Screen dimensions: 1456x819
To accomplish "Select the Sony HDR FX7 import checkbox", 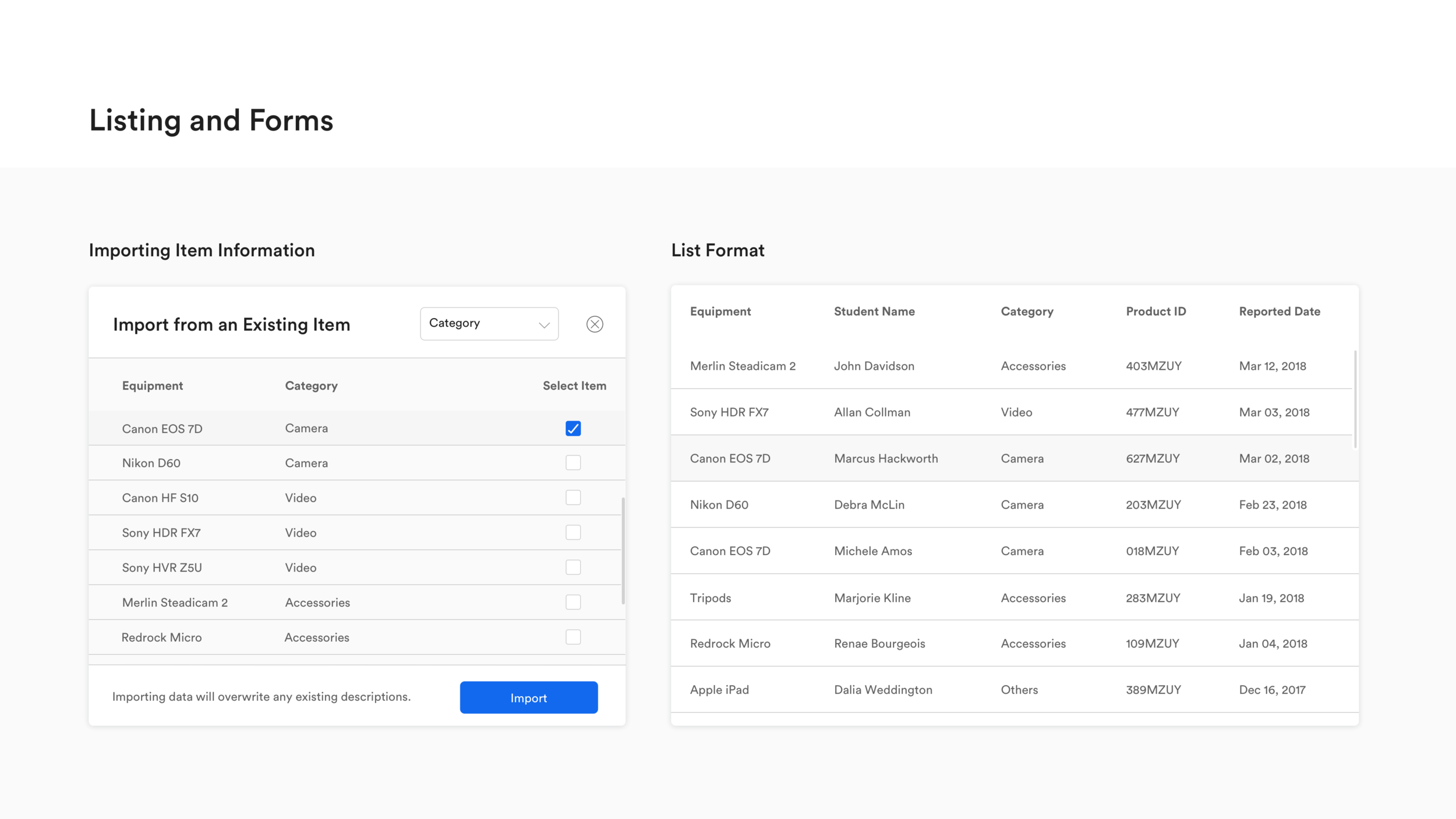I will click(x=573, y=532).
